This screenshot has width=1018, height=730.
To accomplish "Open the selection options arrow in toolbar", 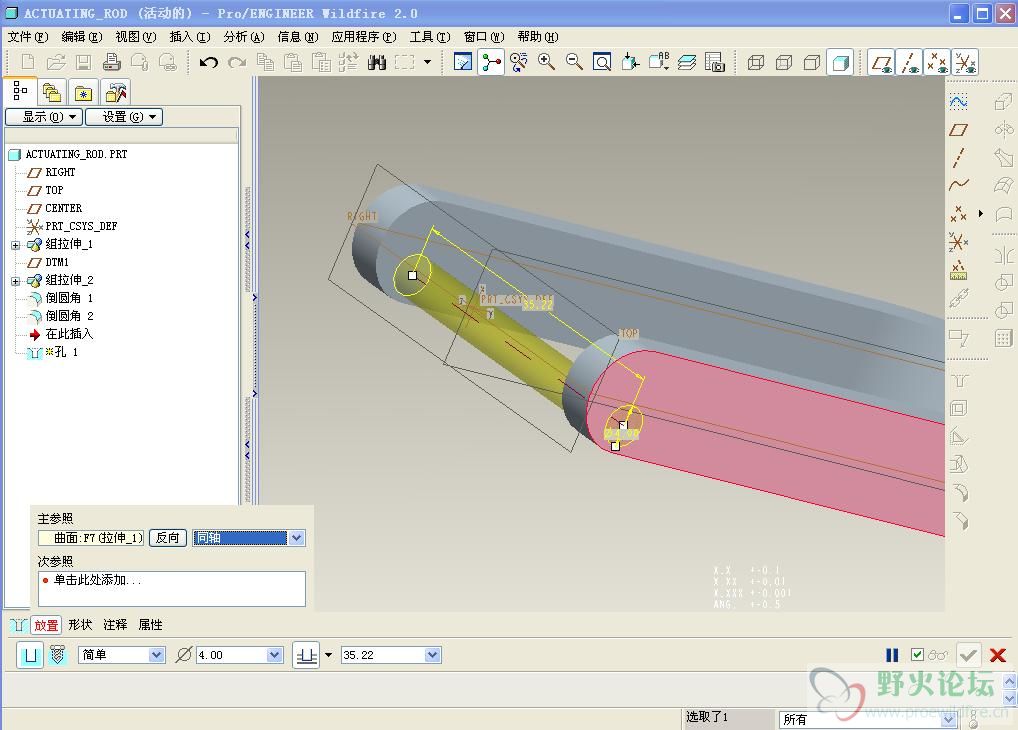I will click(427, 62).
